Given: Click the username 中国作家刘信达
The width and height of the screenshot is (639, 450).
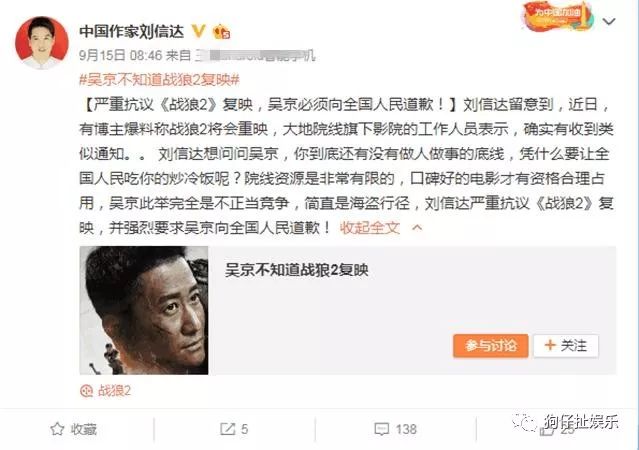Looking at the screenshot, I should (132, 31).
